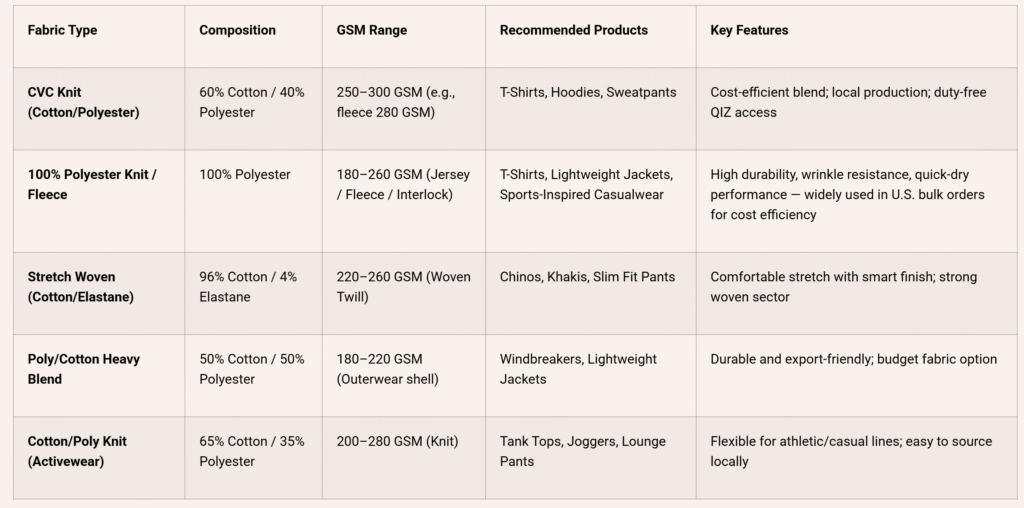The height and width of the screenshot is (508, 1024).
Task: Select the Cotton/Poly Knit (Activewear) cell
Action: (77, 451)
